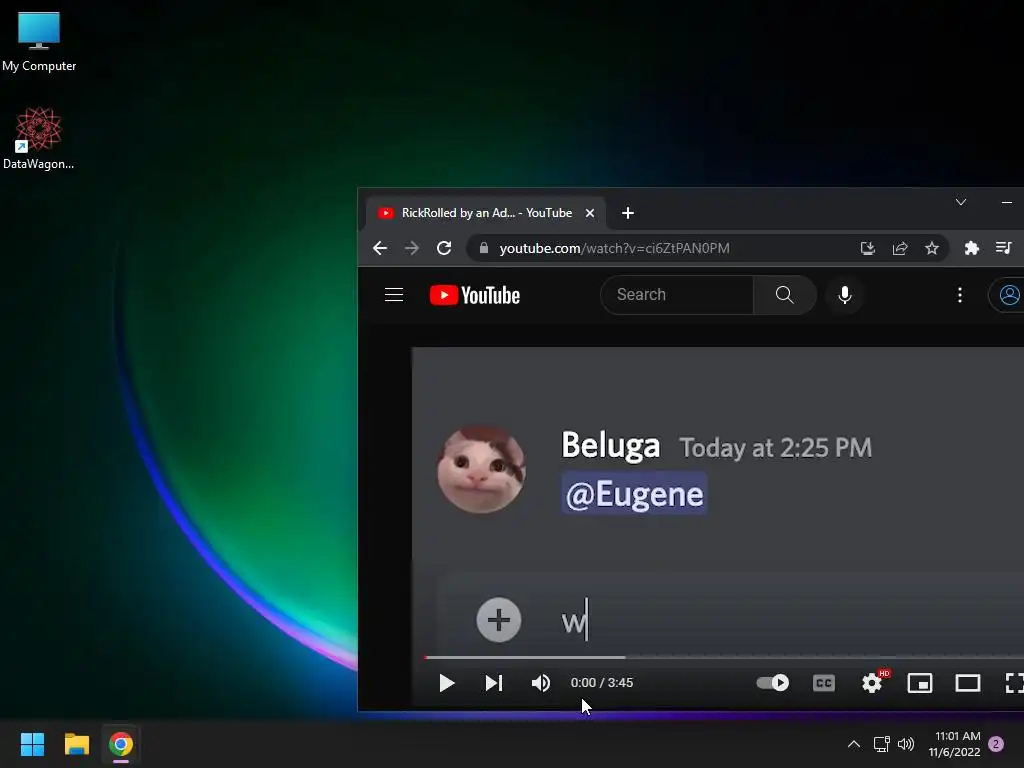Play the video

(447, 683)
